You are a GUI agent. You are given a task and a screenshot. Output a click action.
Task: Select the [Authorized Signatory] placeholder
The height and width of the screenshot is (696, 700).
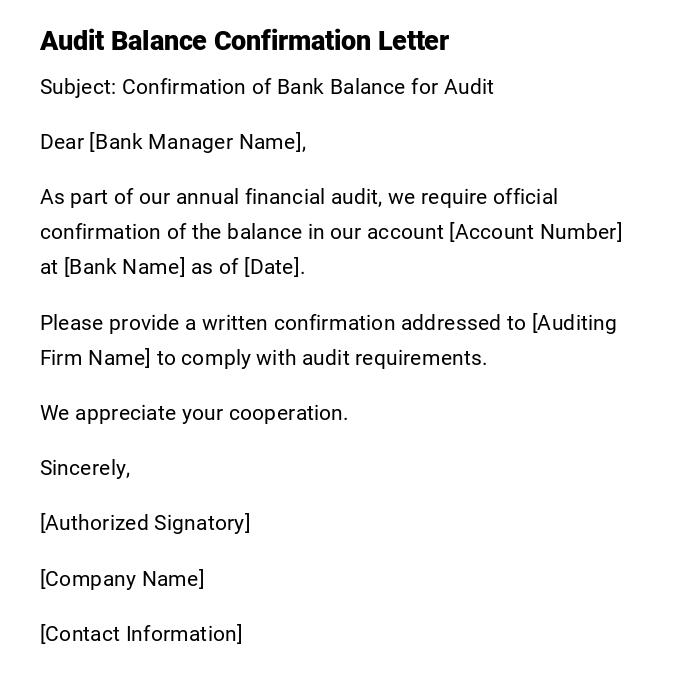tap(145, 523)
